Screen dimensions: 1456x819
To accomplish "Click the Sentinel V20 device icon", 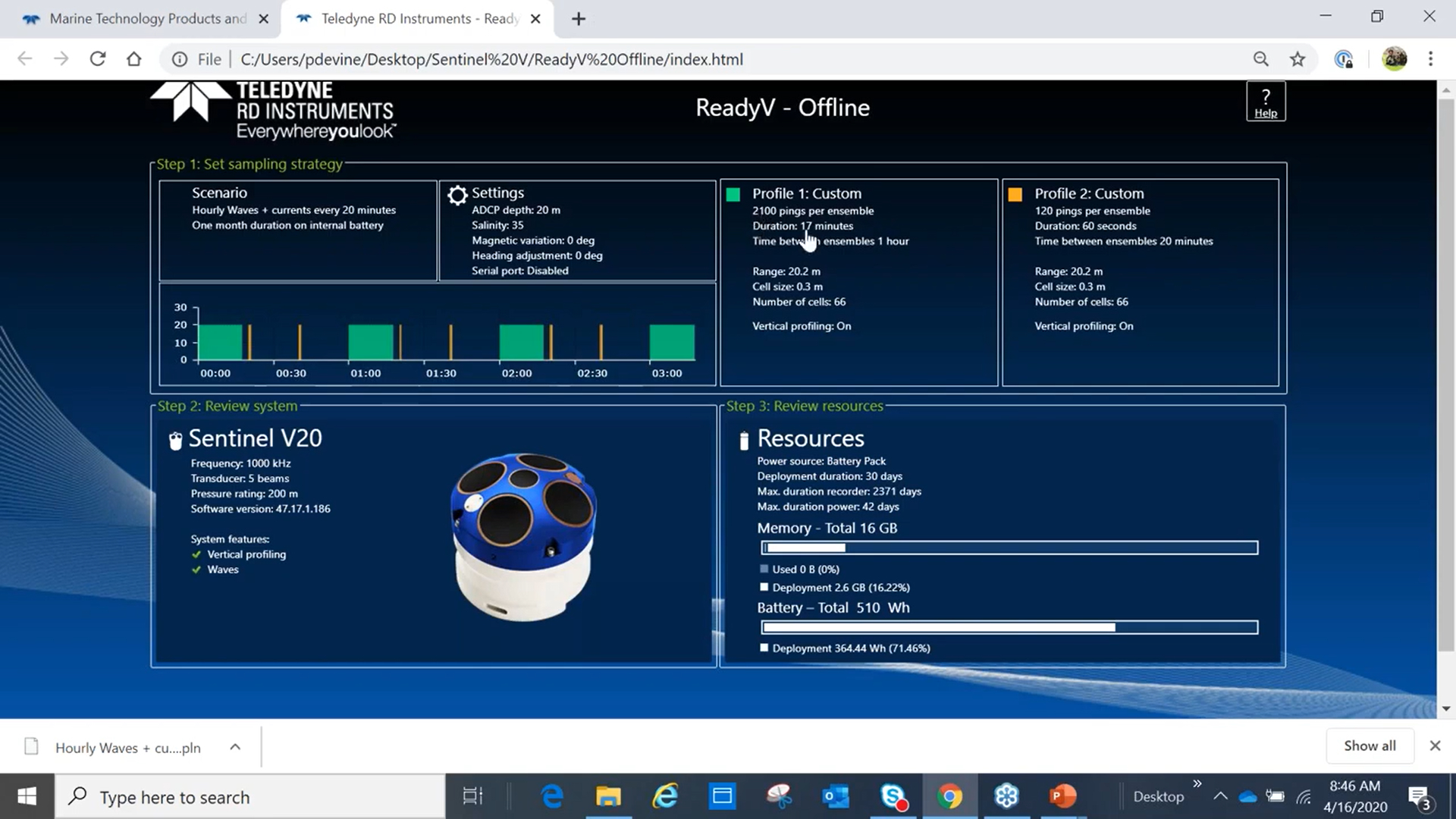I will point(175,441).
